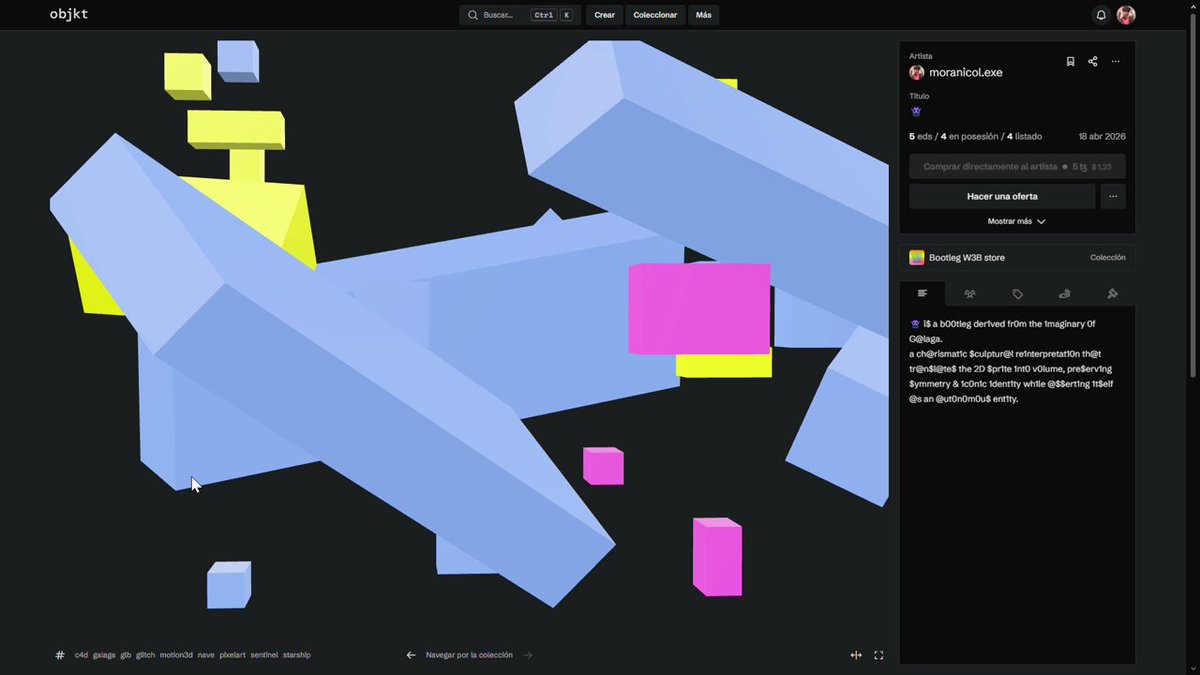This screenshot has width=1200, height=675.
Task: Bookmark this token
Action: [x=1070, y=61]
